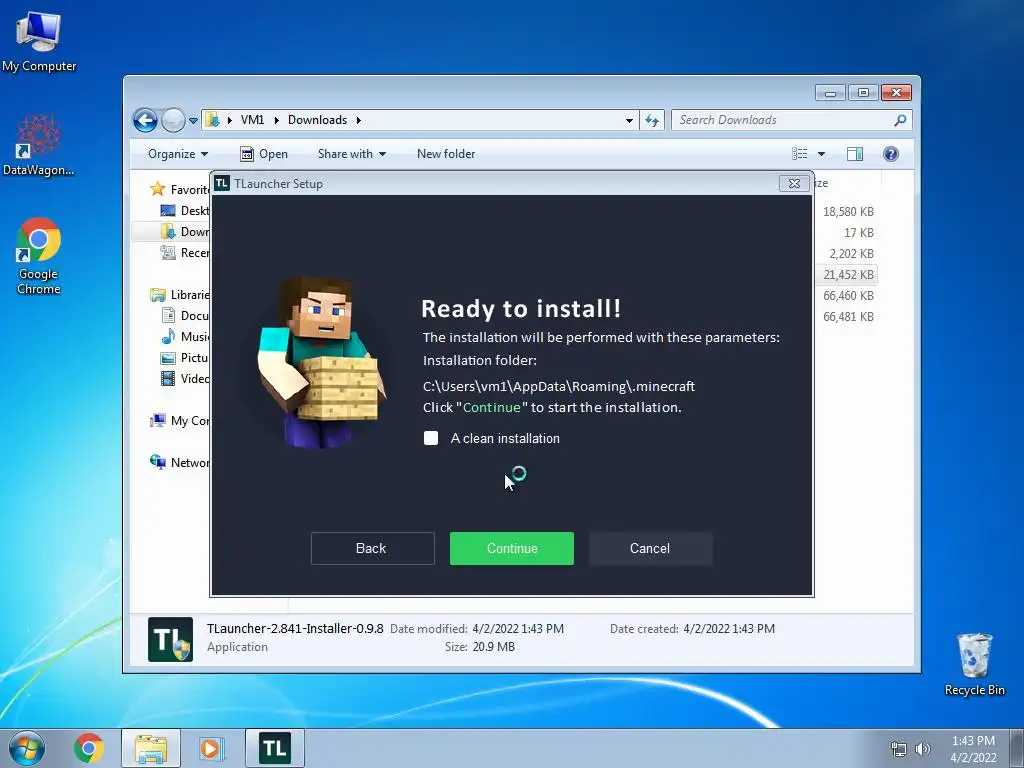The height and width of the screenshot is (768, 1024).
Task: Select Libraries in navigation pane
Action: [x=180, y=295]
